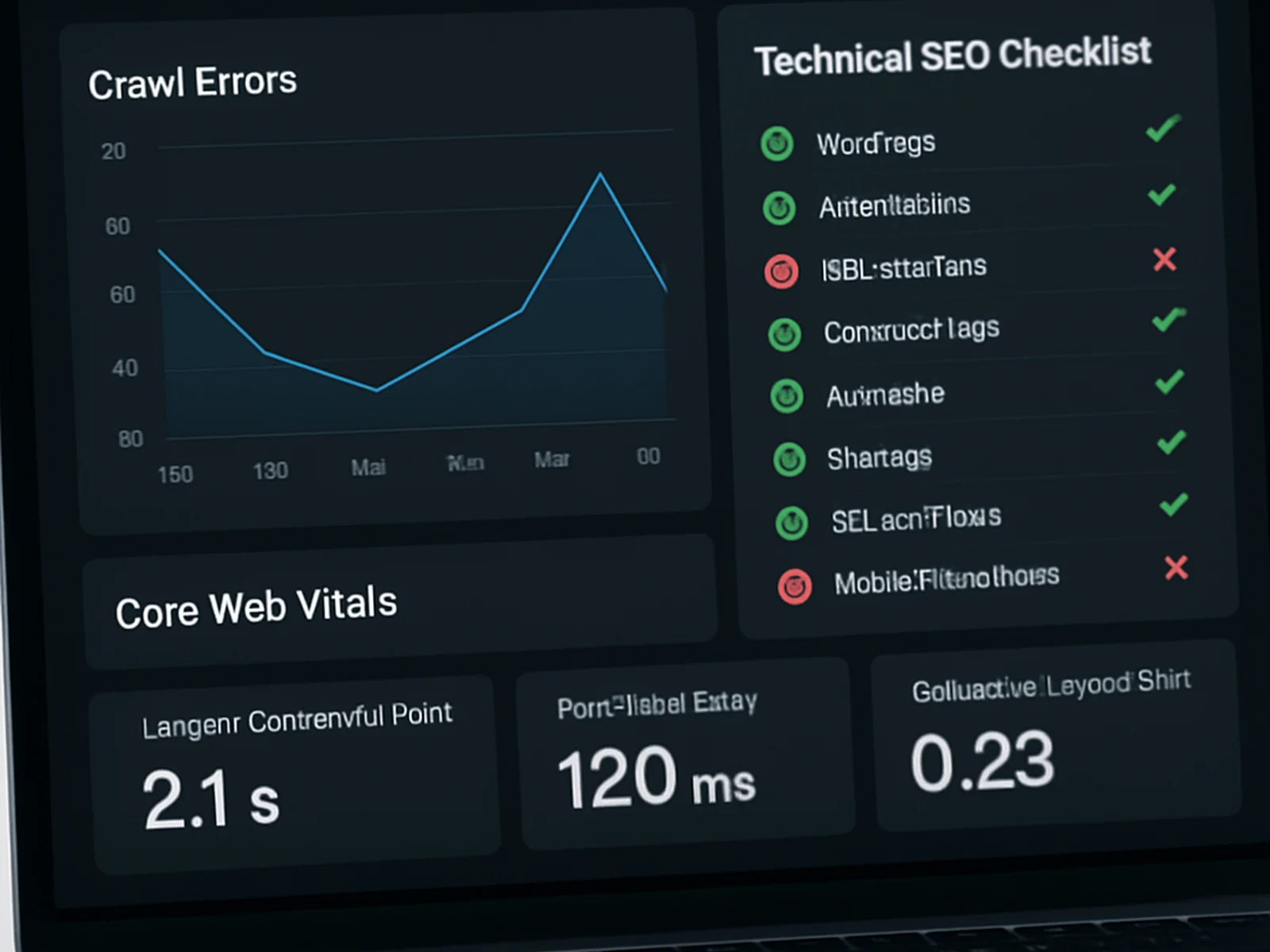Click the green status icon beside Antentabiins
Screen dimensions: 1270x952
tap(779, 207)
